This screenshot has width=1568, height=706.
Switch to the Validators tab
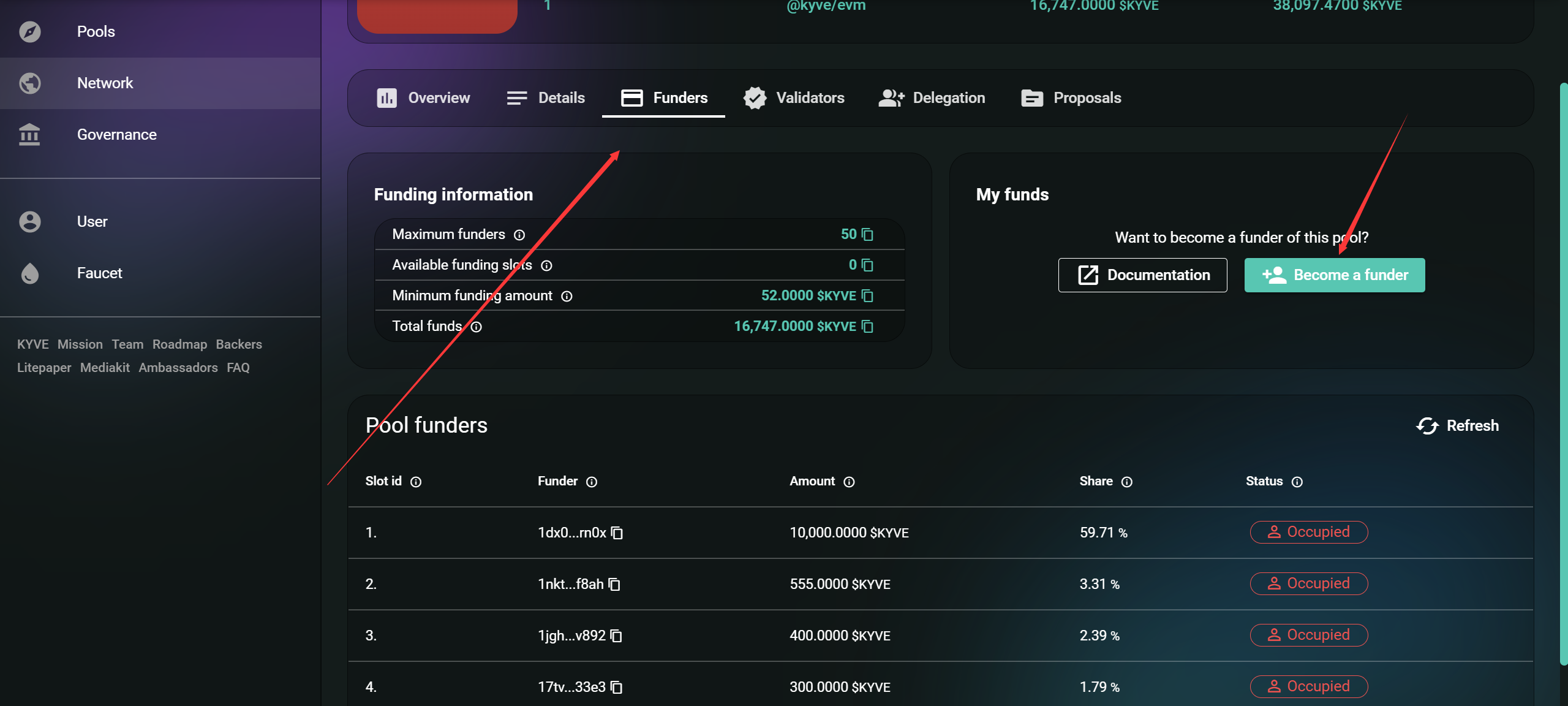tap(794, 98)
